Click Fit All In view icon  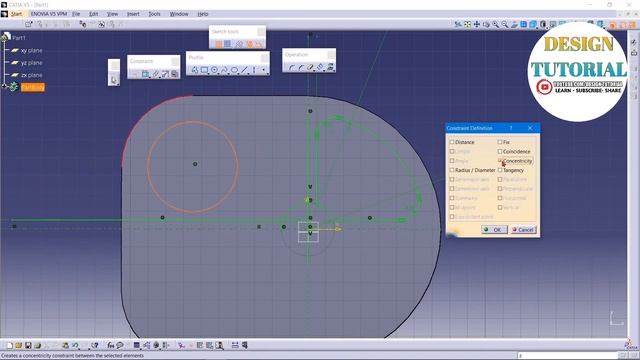pyautogui.click(x=467, y=24)
